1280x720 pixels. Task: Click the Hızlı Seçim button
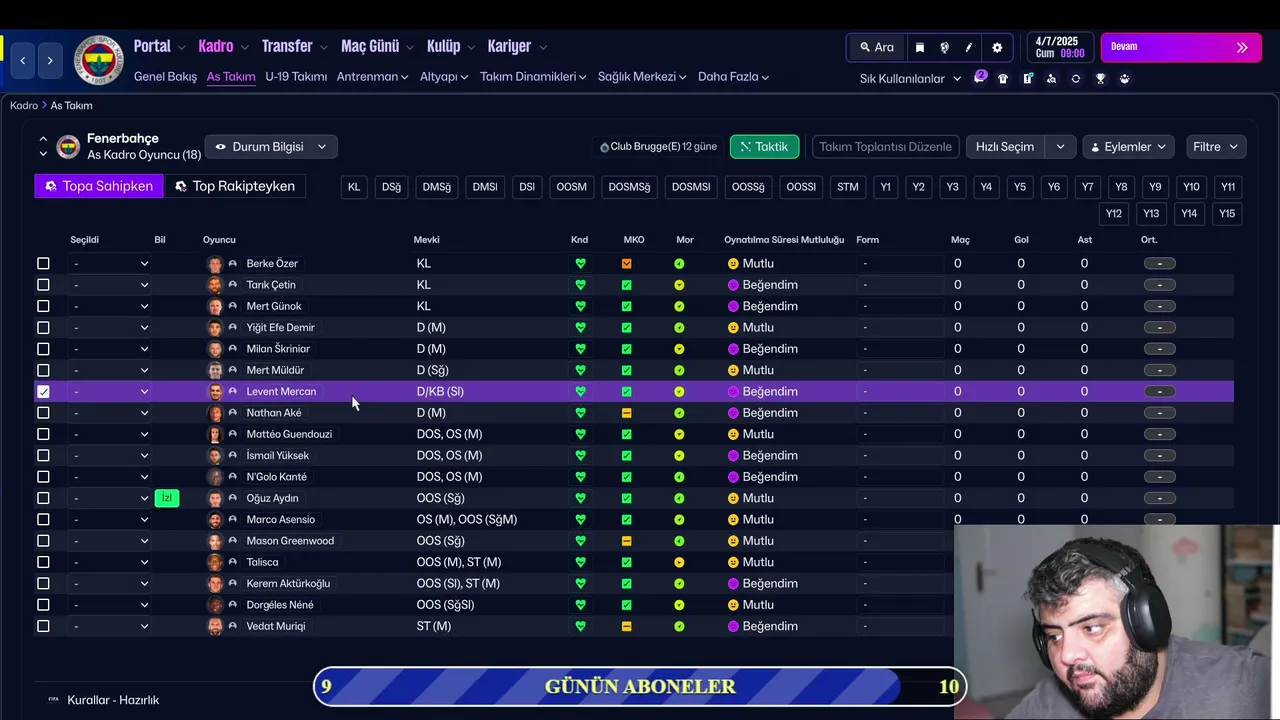click(x=1005, y=147)
